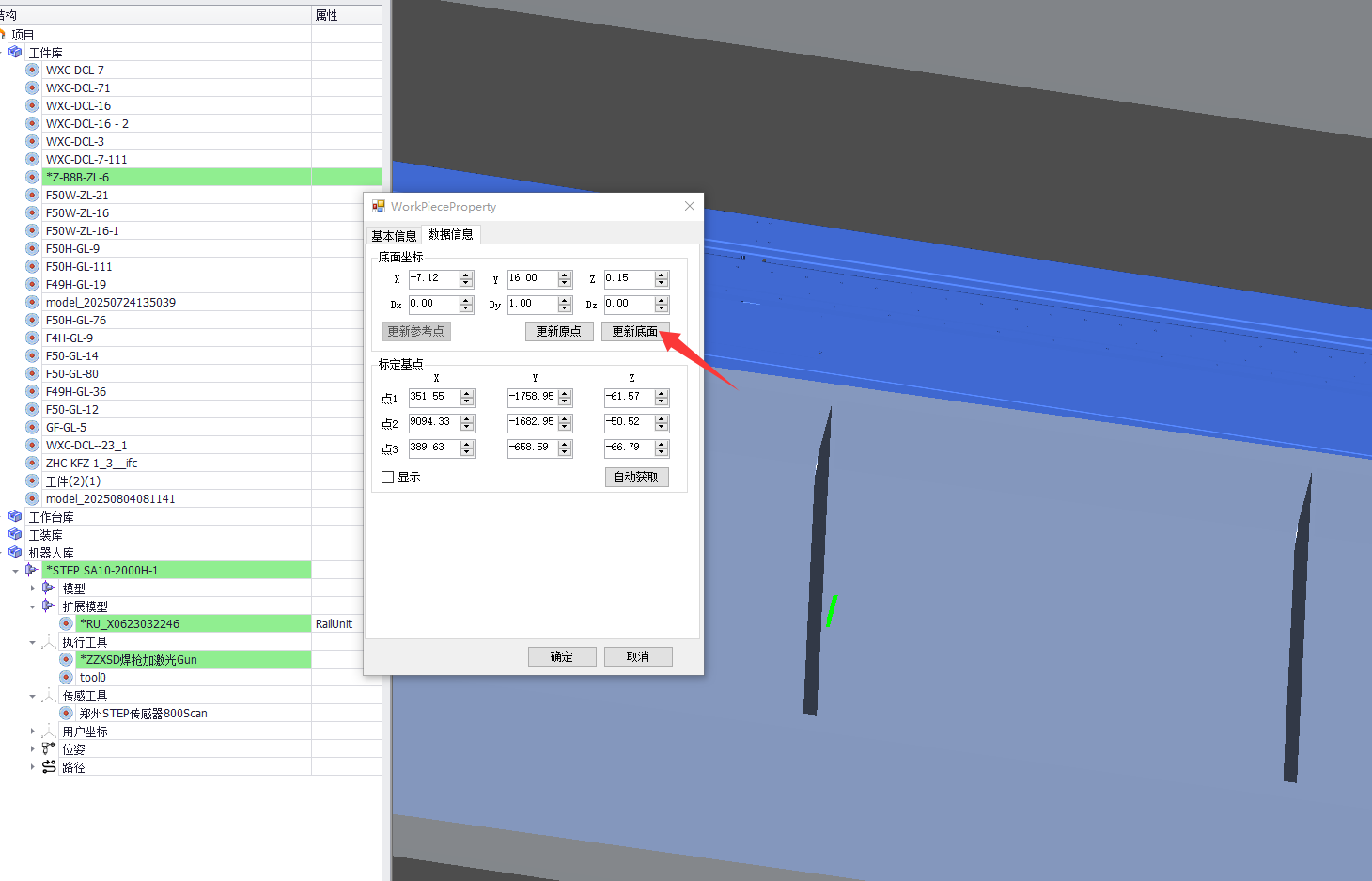Select the 数据信息 tab
Image resolution: width=1372 pixels, height=881 pixels.
[450, 234]
